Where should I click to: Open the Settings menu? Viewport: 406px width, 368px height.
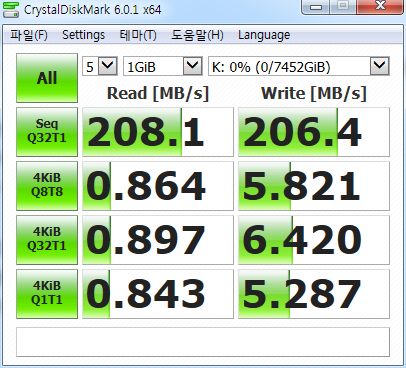[83, 35]
